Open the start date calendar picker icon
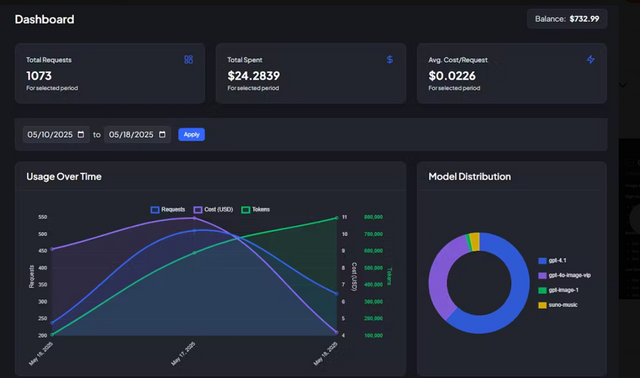This screenshot has height=378, width=640. tap(81, 134)
